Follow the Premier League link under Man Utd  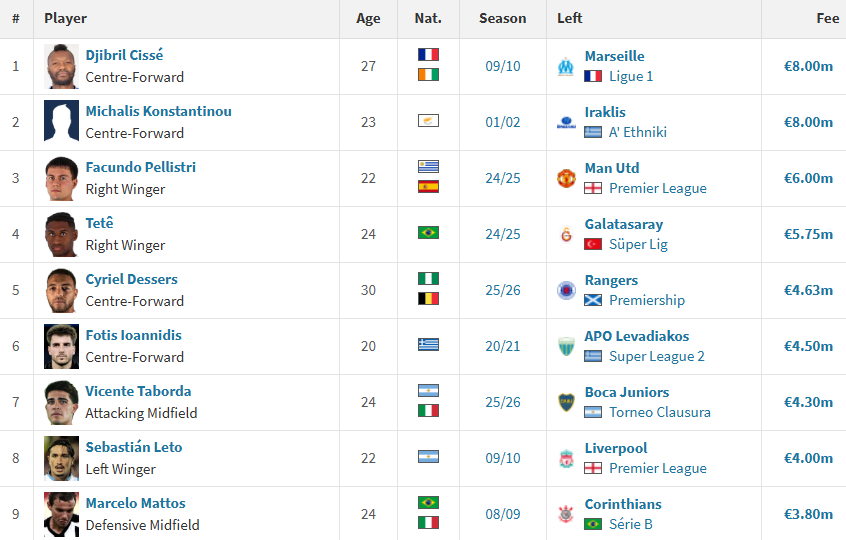657,188
